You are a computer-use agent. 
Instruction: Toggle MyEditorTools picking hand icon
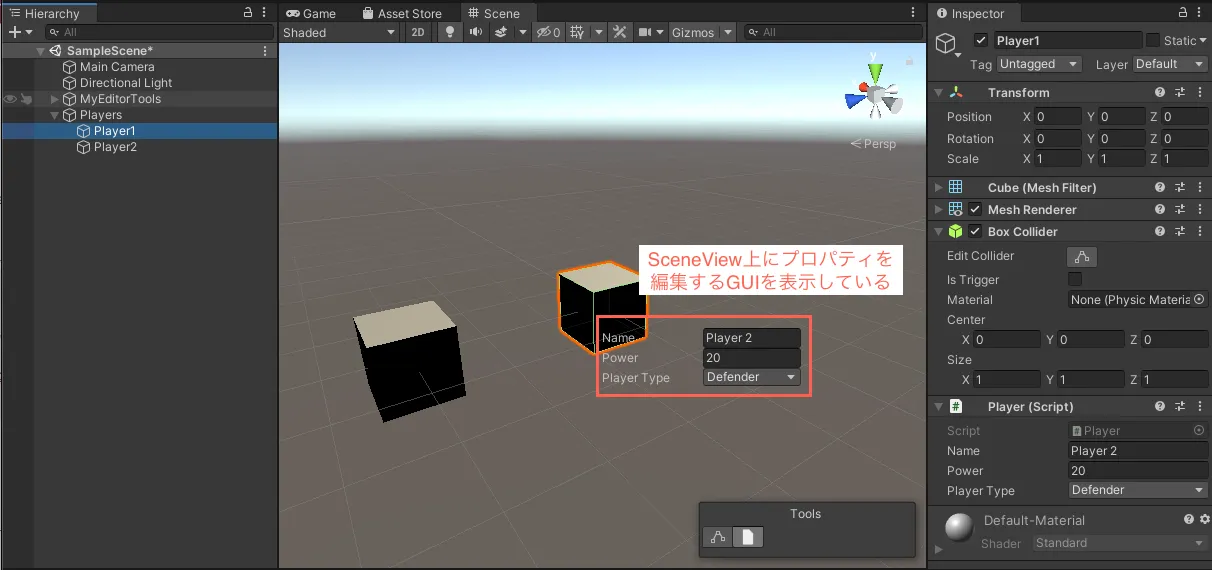(x=26, y=99)
